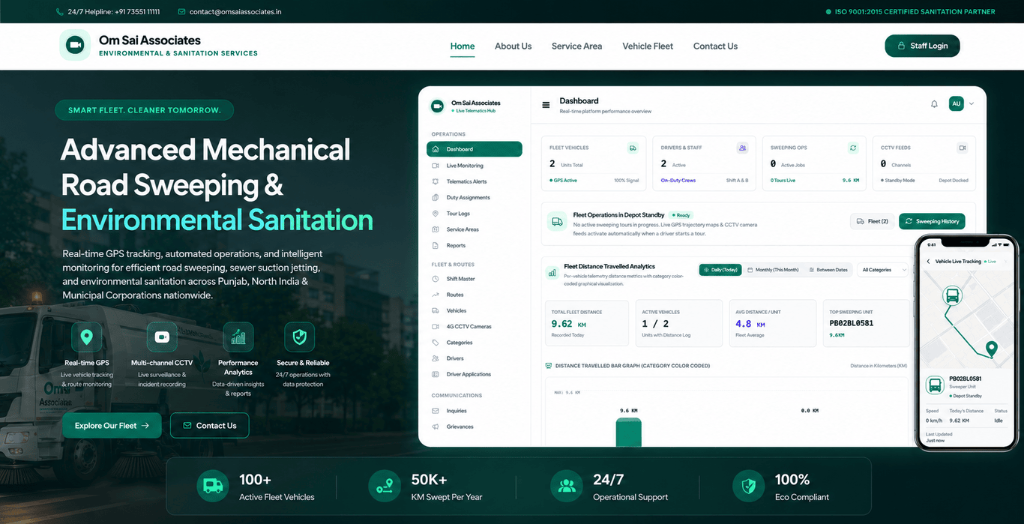Click the people icon for 24/7 Operational Support
The height and width of the screenshot is (524, 1024).
(x=566, y=486)
